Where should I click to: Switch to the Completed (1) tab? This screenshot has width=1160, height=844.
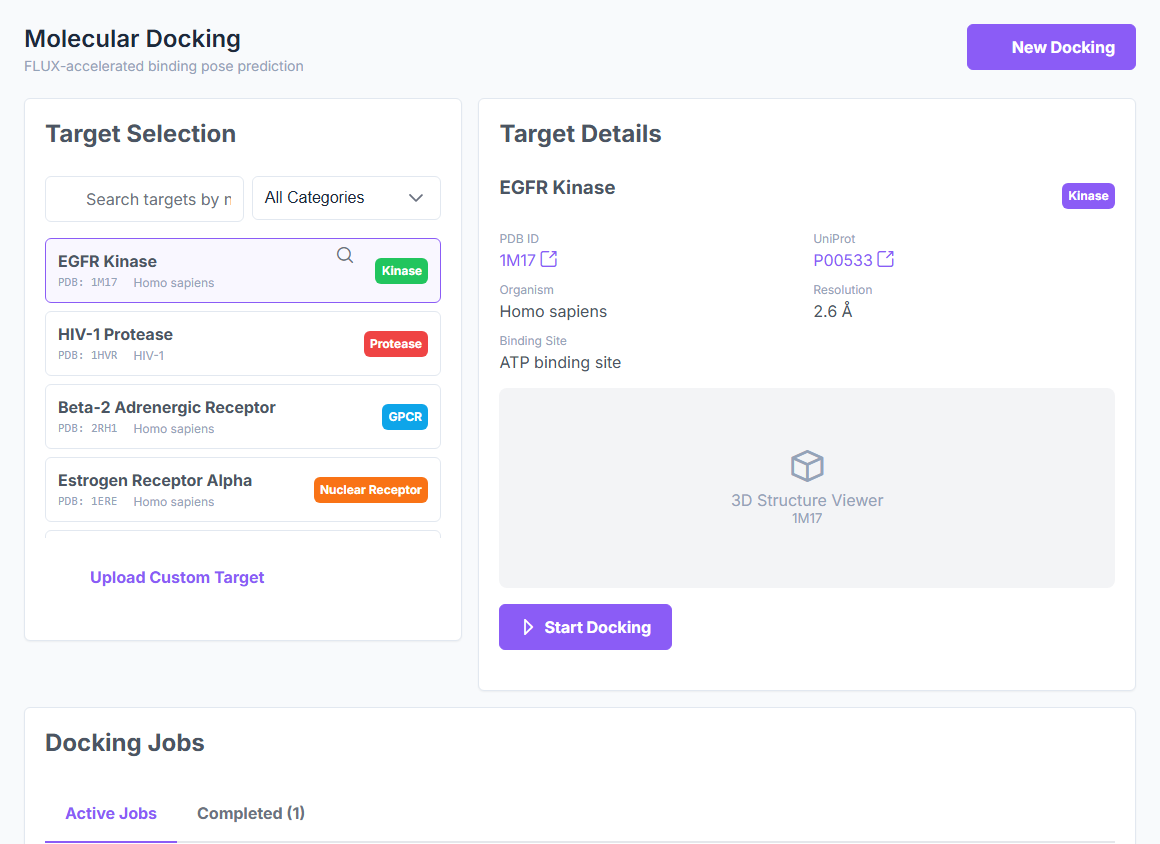pyautogui.click(x=251, y=813)
